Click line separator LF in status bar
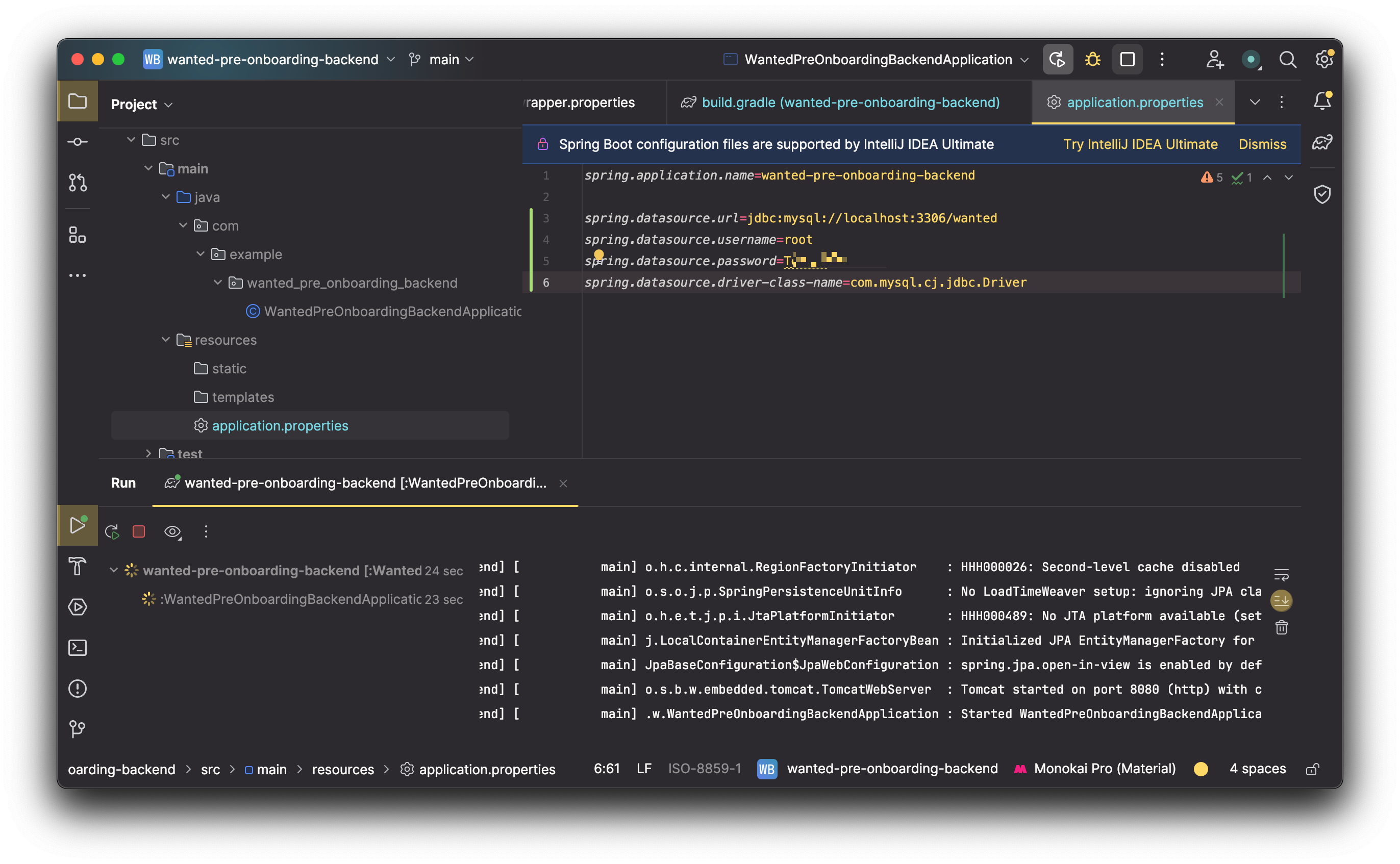The height and width of the screenshot is (864, 1400). (x=644, y=769)
